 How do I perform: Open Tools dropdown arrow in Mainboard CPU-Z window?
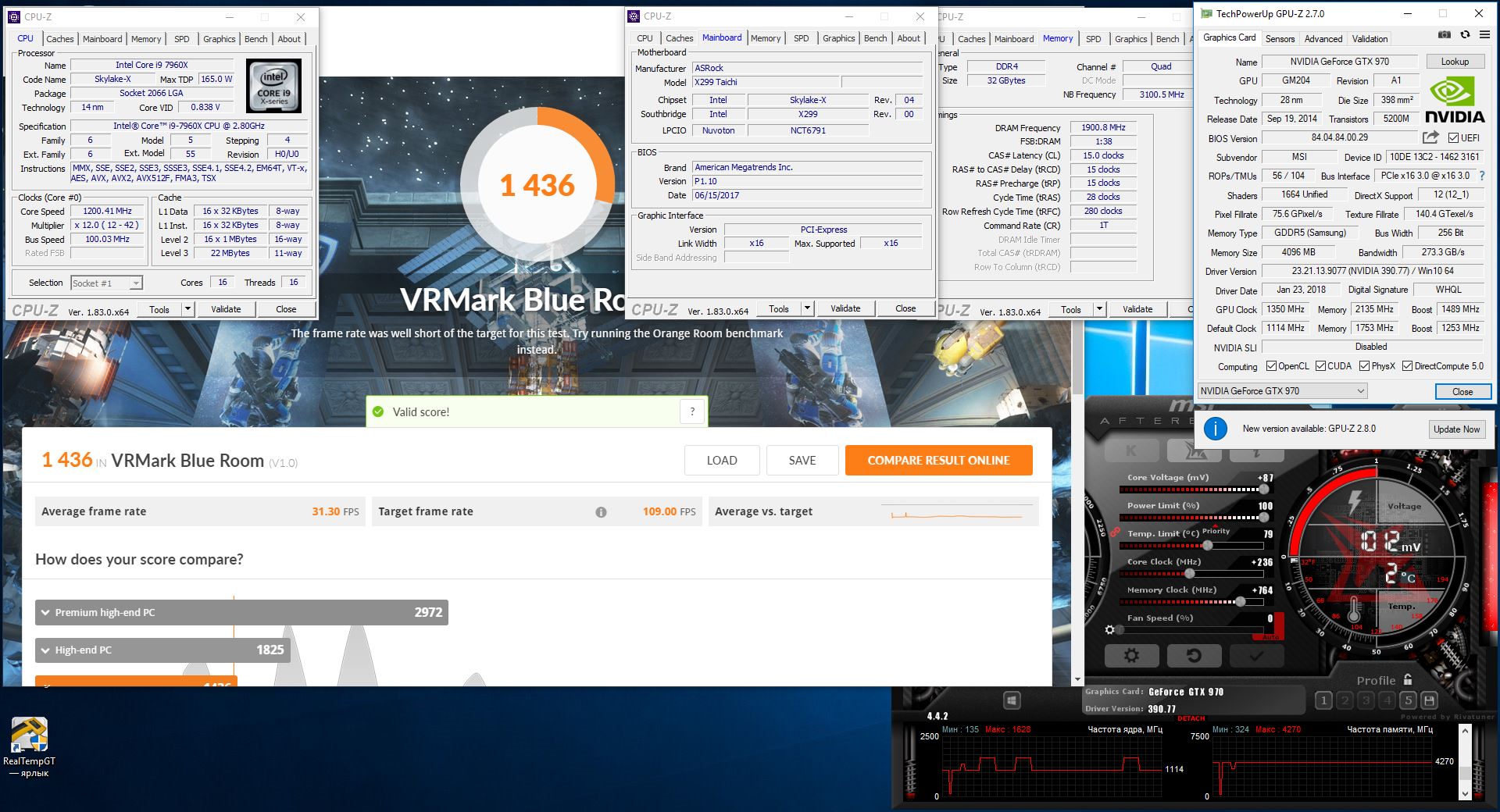tap(807, 308)
